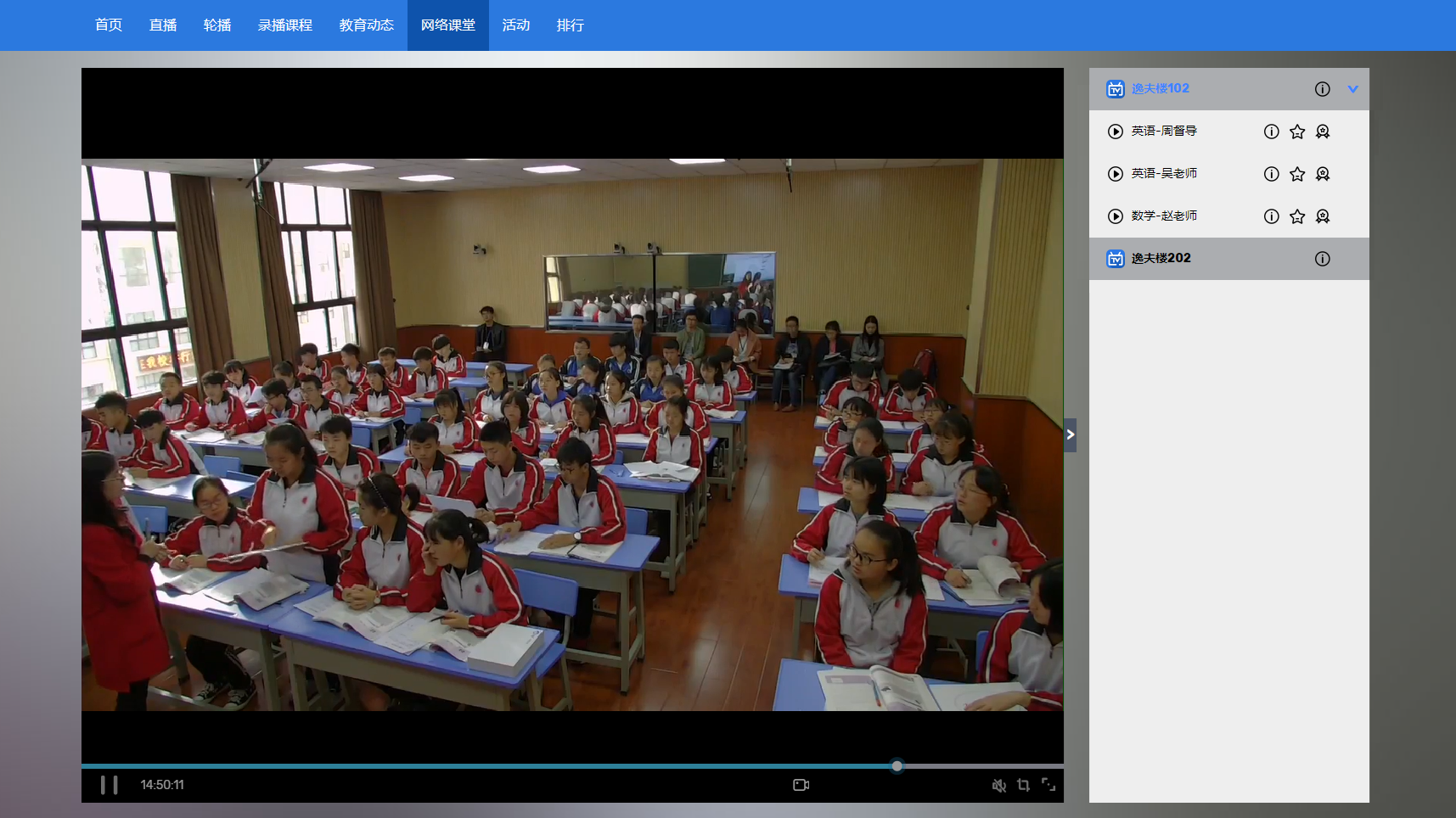Click the camera icon on player bar

pyautogui.click(x=801, y=785)
